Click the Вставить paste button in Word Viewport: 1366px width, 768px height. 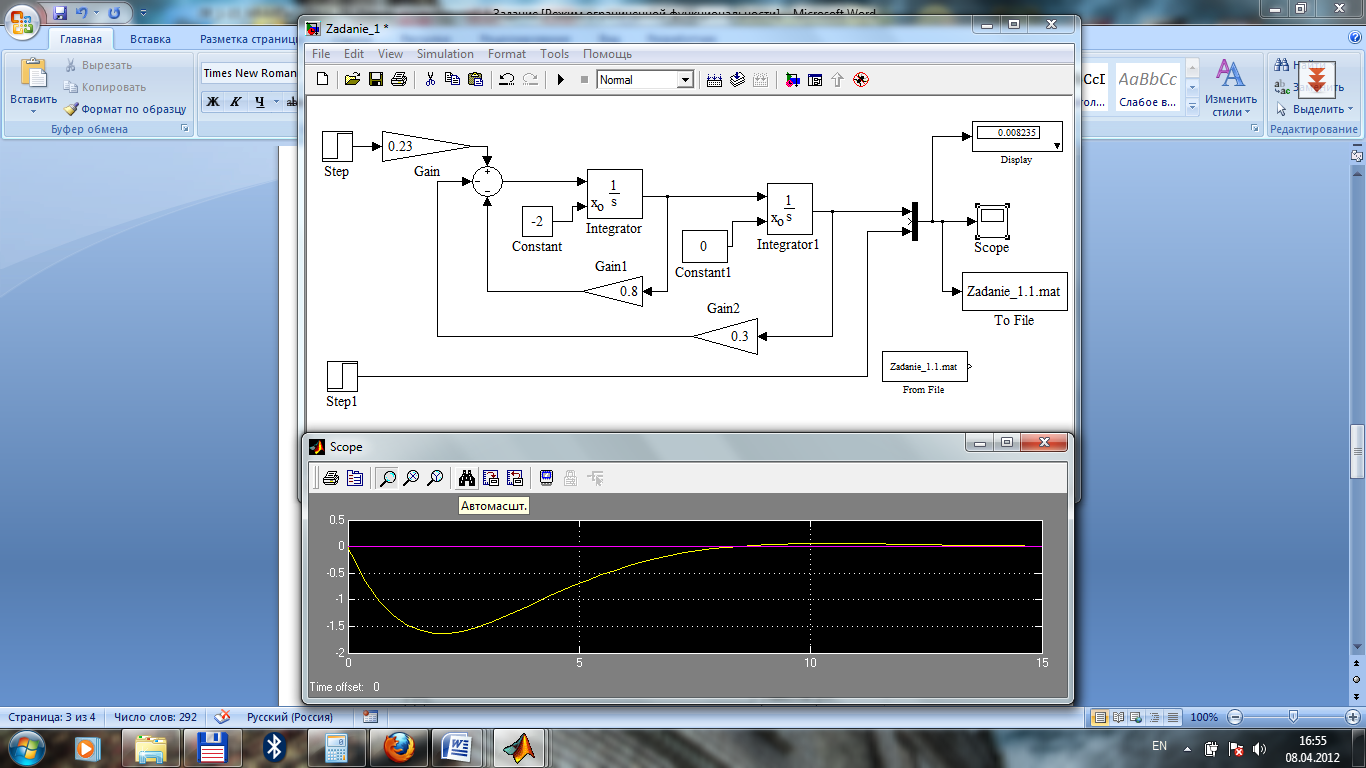34,84
